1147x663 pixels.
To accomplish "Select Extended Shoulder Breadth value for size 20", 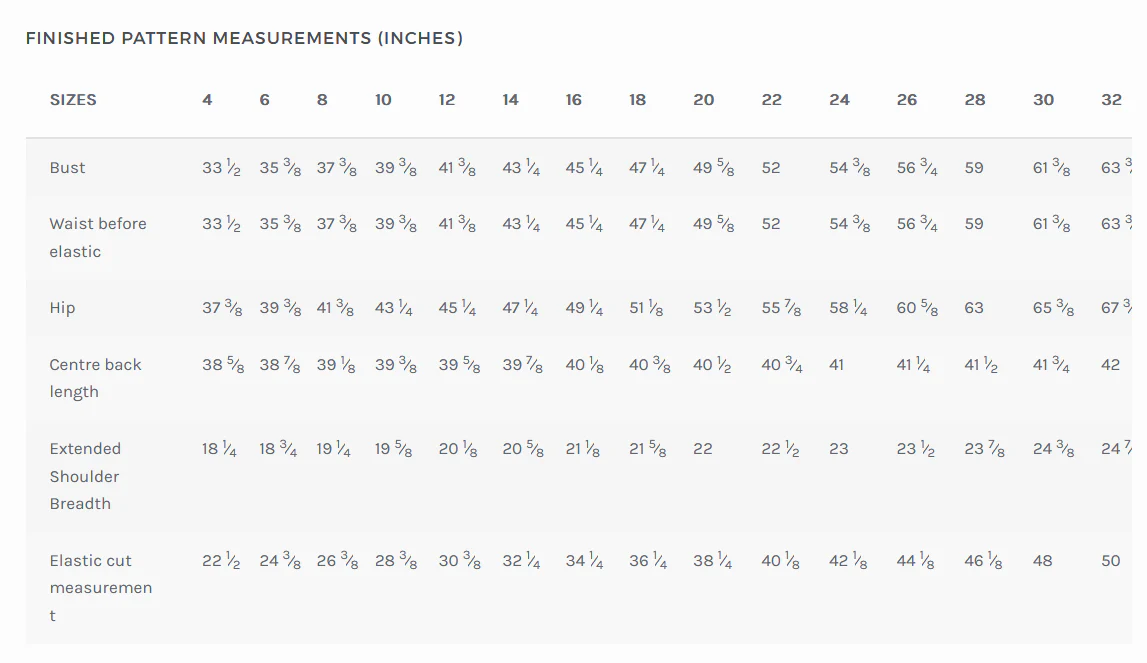I will pyautogui.click(x=703, y=449).
